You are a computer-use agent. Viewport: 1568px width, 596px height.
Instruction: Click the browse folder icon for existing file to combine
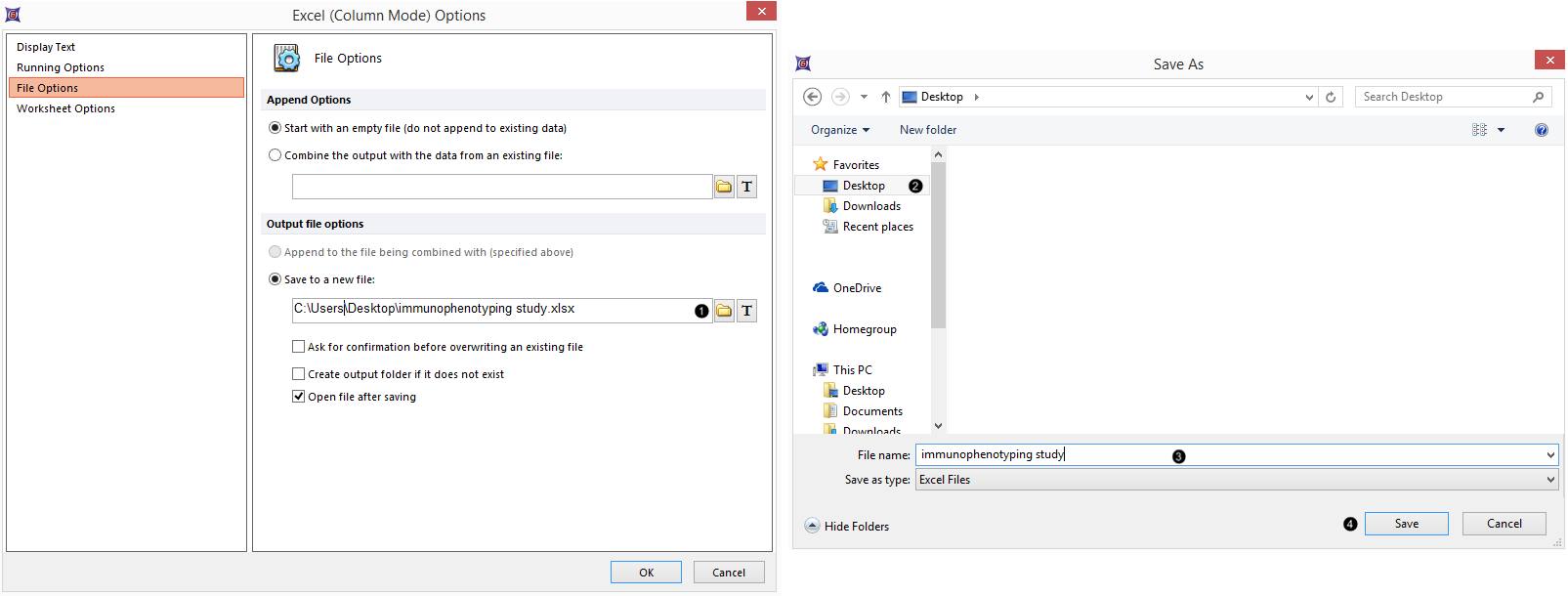click(724, 187)
